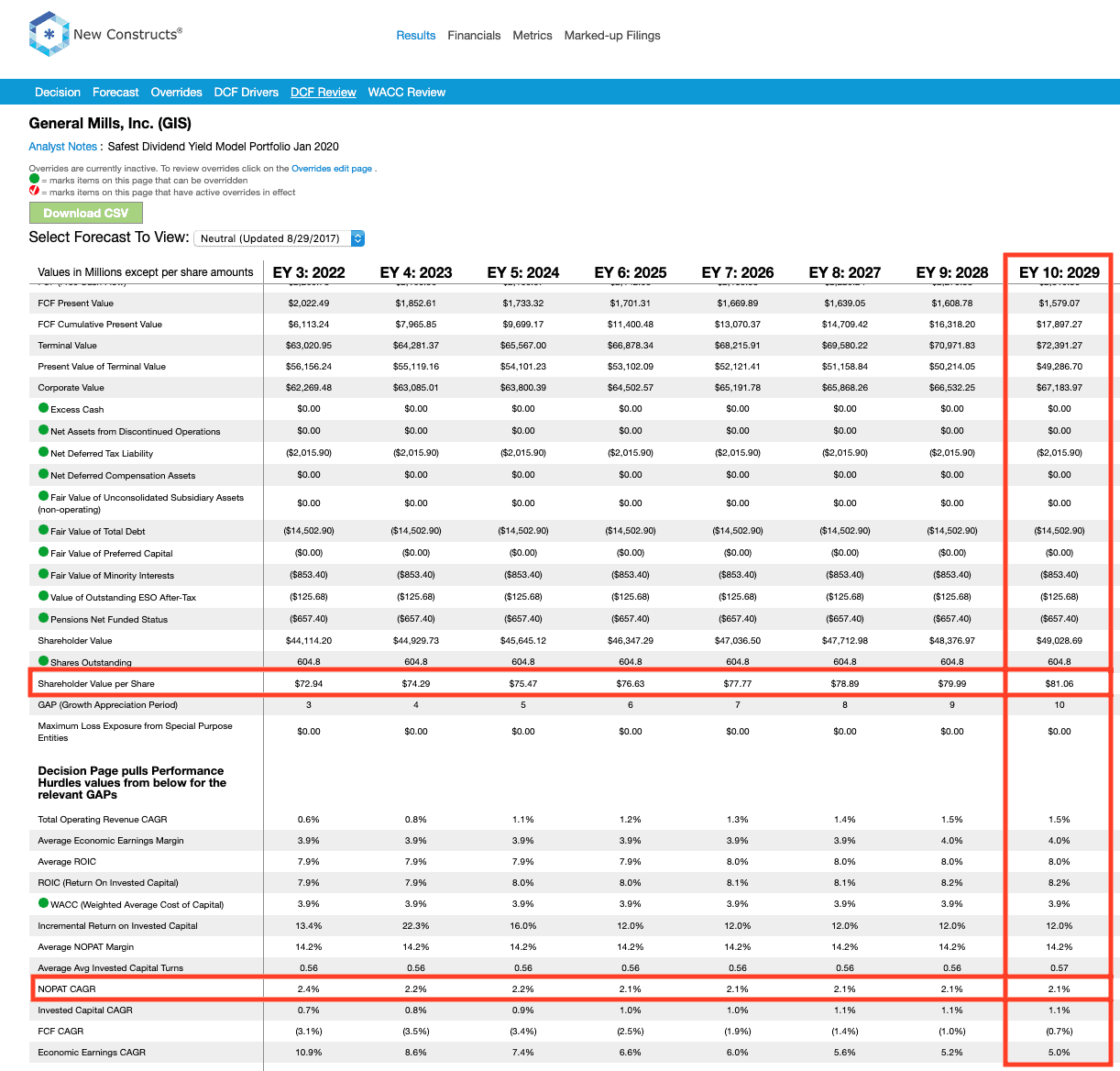Click the $72.94 value for EY 3: 2022
Image resolution: width=1120 pixels, height=1071 pixels.
pos(309,684)
